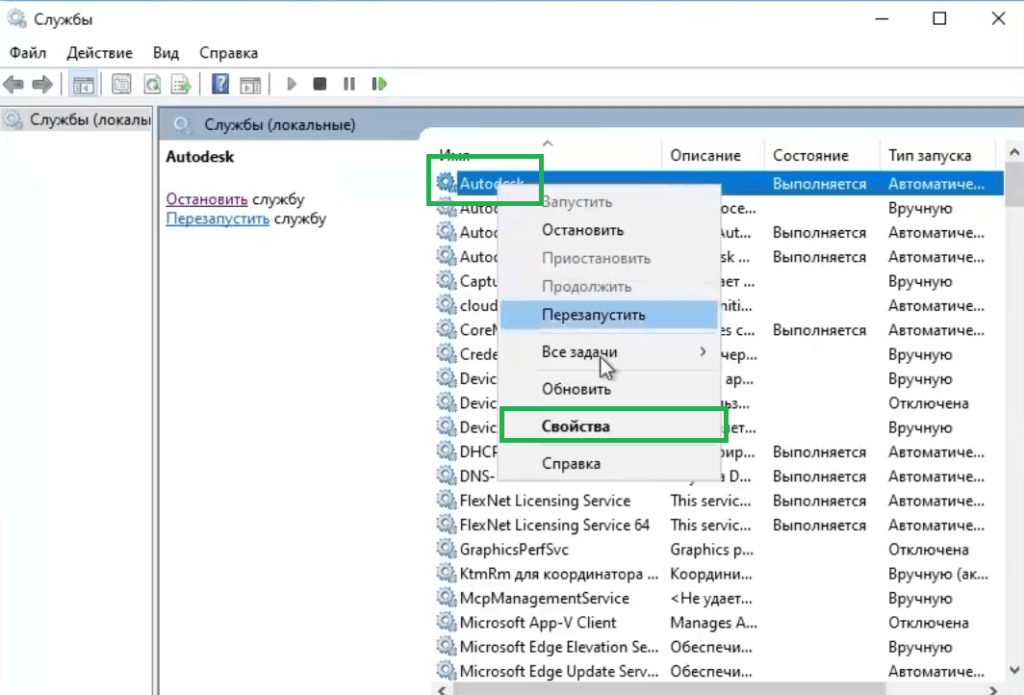Click the Перезапустить service link in left panel
1024x695 pixels.
(217, 219)
